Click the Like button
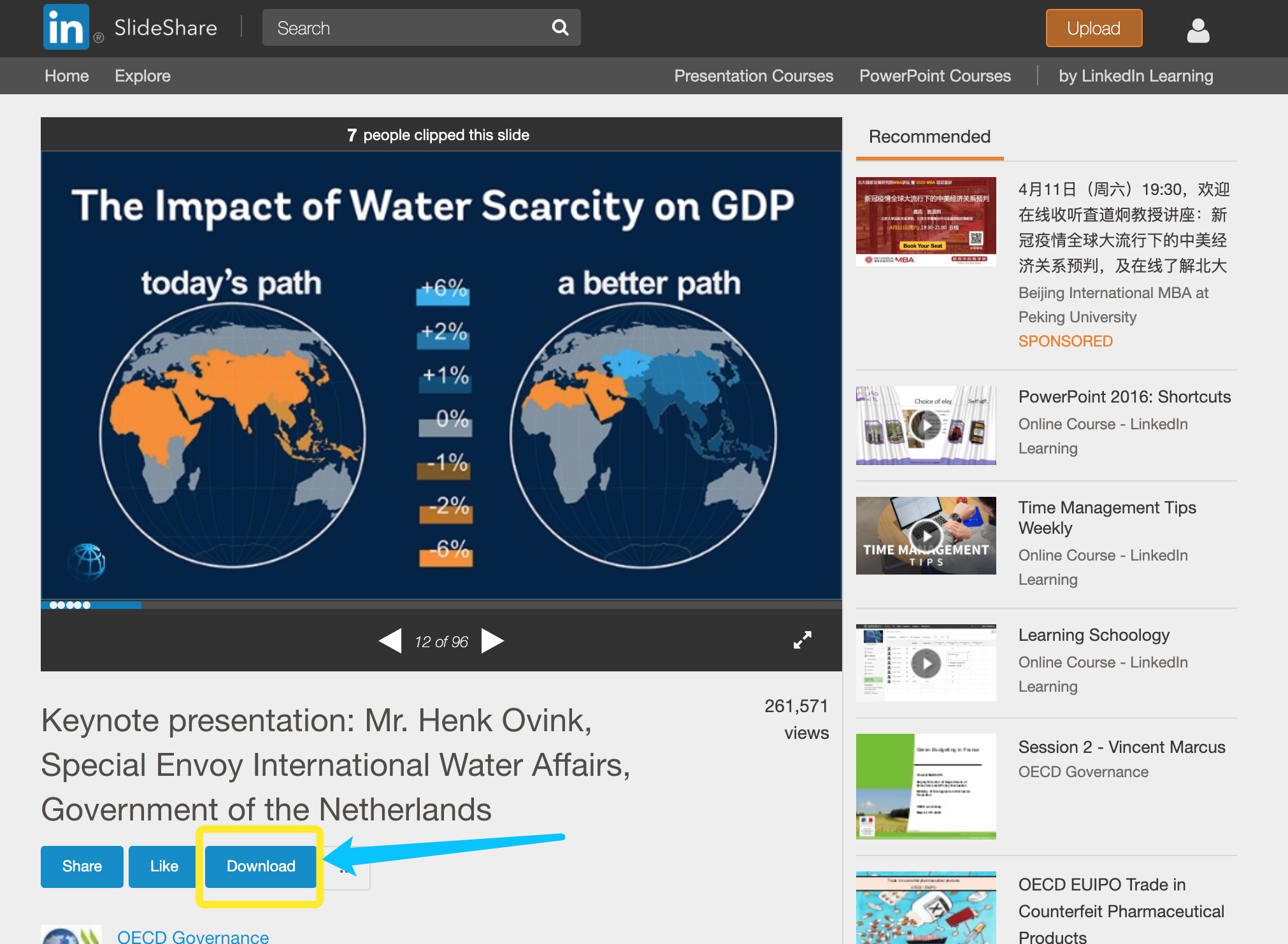Viewport: 1288px width, 944px height. point(164,866)
